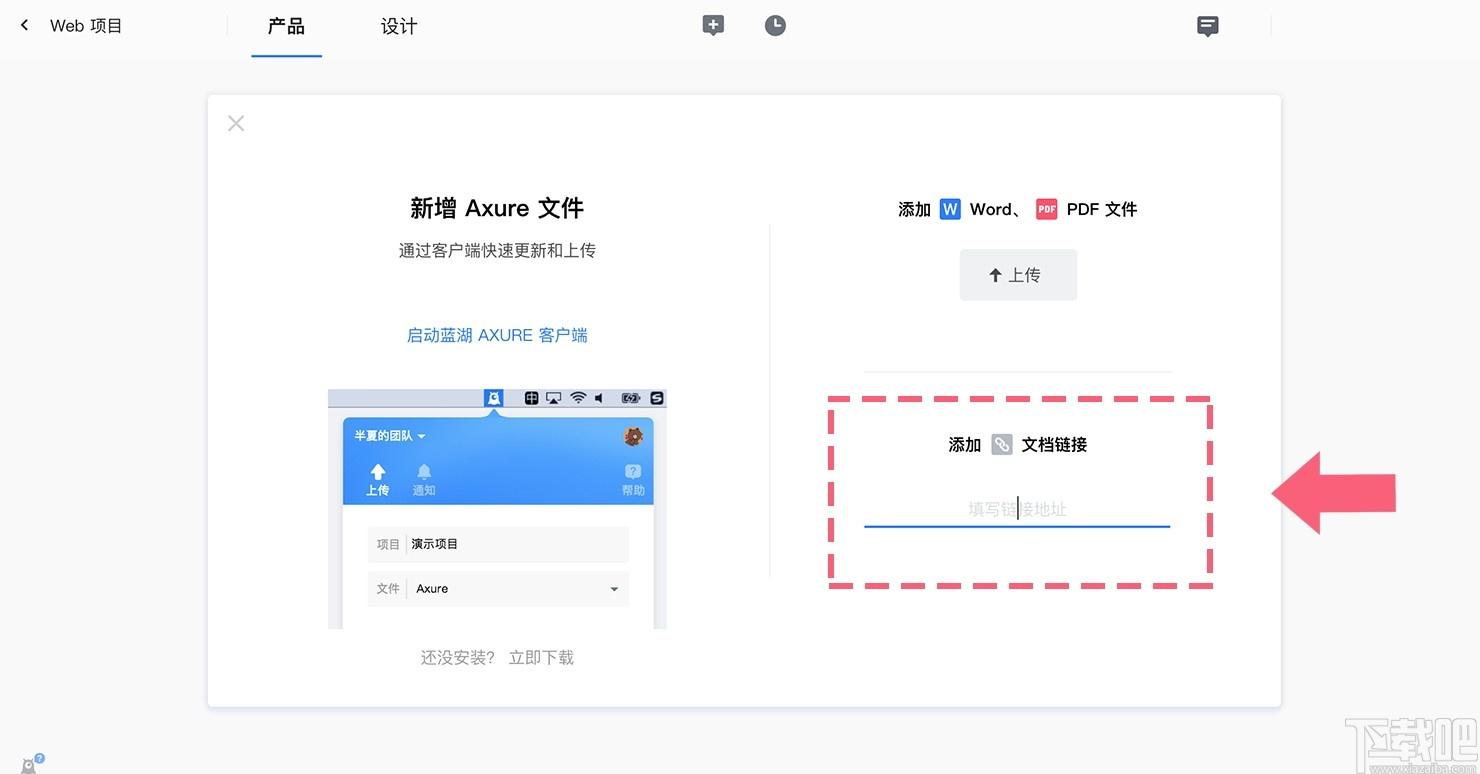This screenshot has width=1480, height=774.
Task: Switch to the 设计 tab
Action: click(x=399, y=26)
